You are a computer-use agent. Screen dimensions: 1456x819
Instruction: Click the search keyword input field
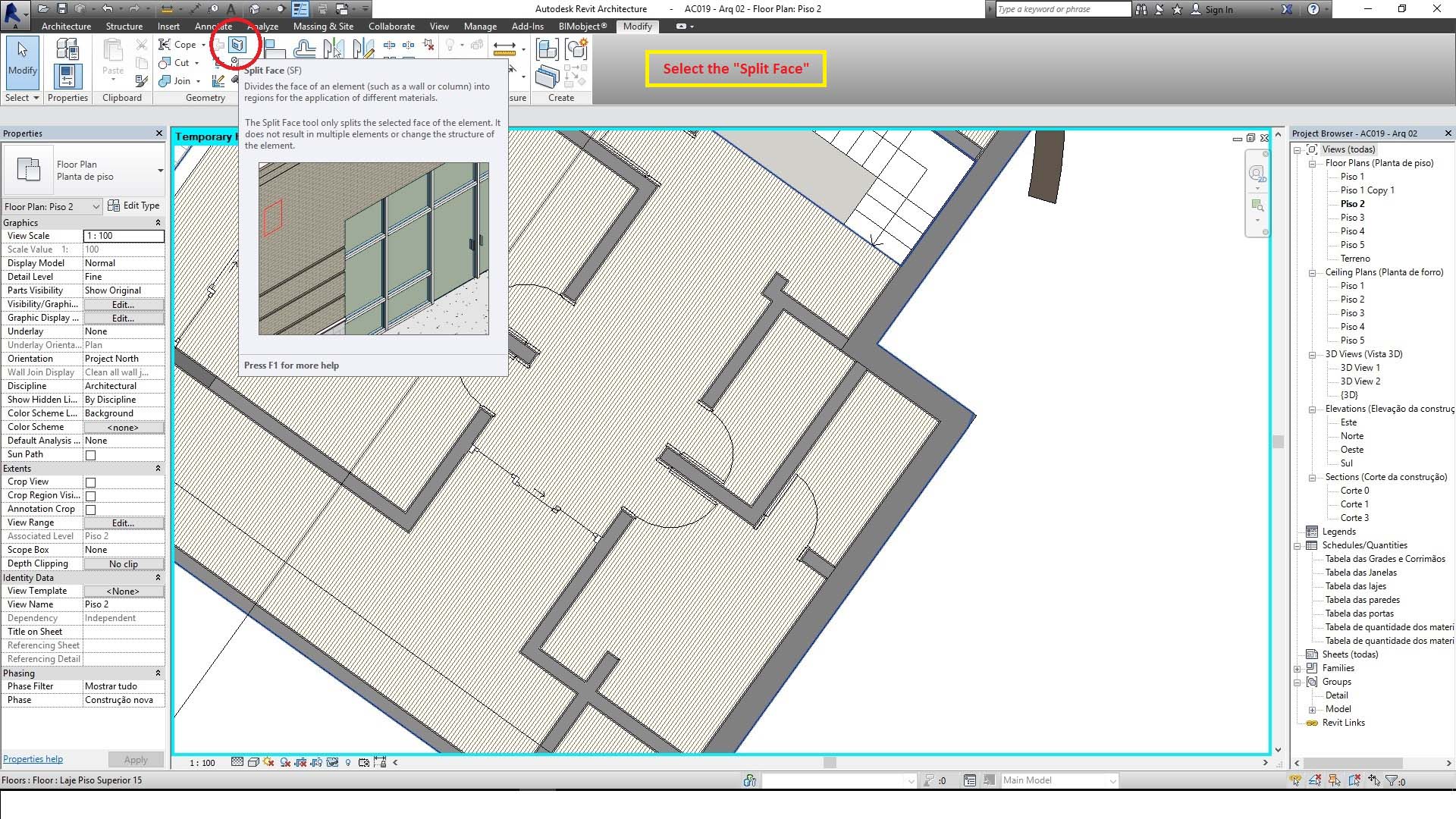coord(1062,9)
